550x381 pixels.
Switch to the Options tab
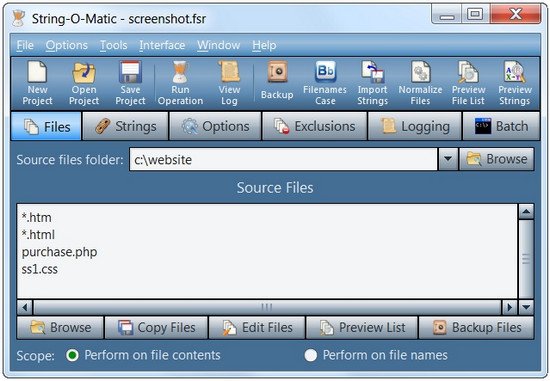click(x=215, y=126)
